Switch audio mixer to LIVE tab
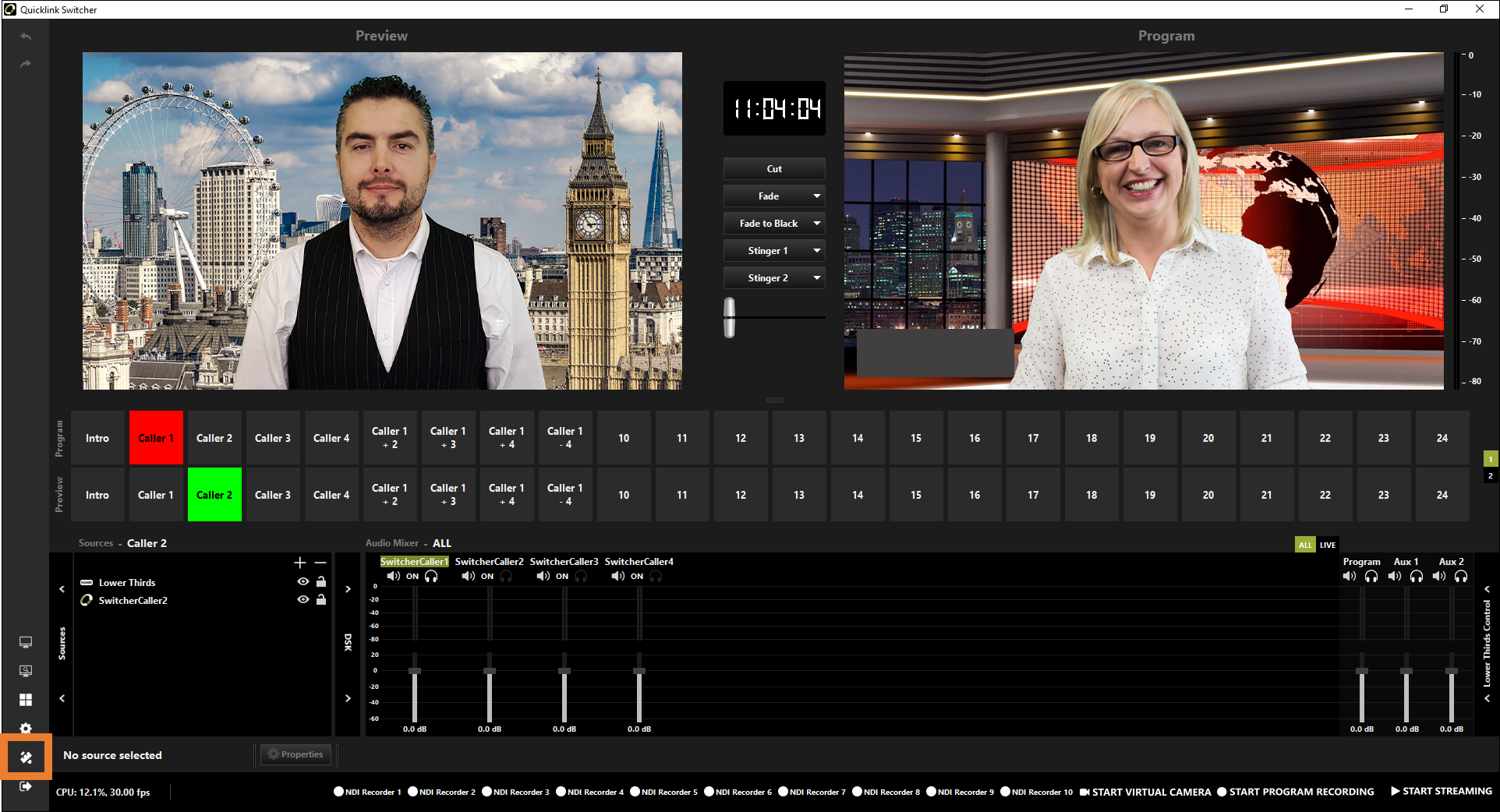This screenshot has height=812, width=1500. tap(1328, 545)
